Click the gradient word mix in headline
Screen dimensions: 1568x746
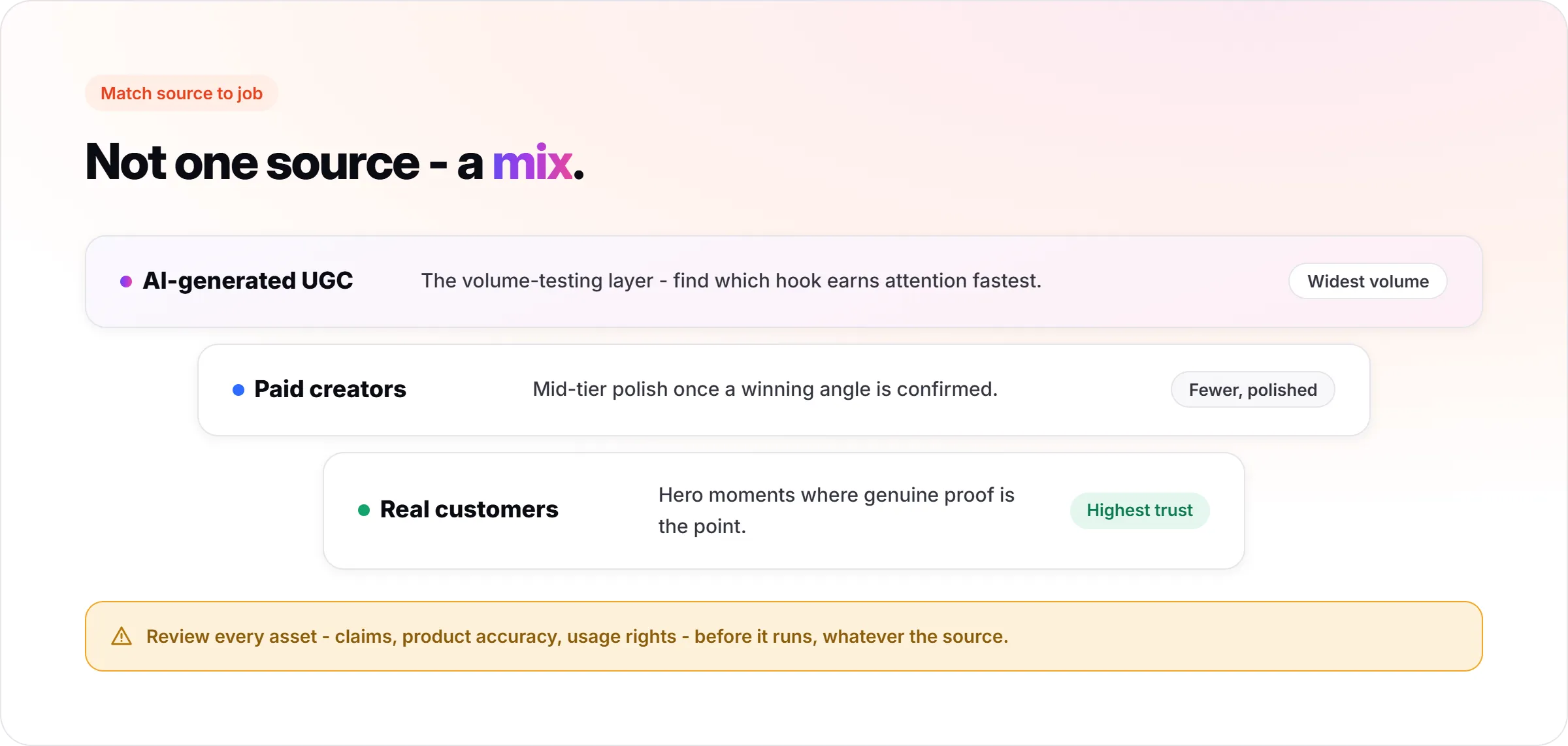tap(532, 163)
